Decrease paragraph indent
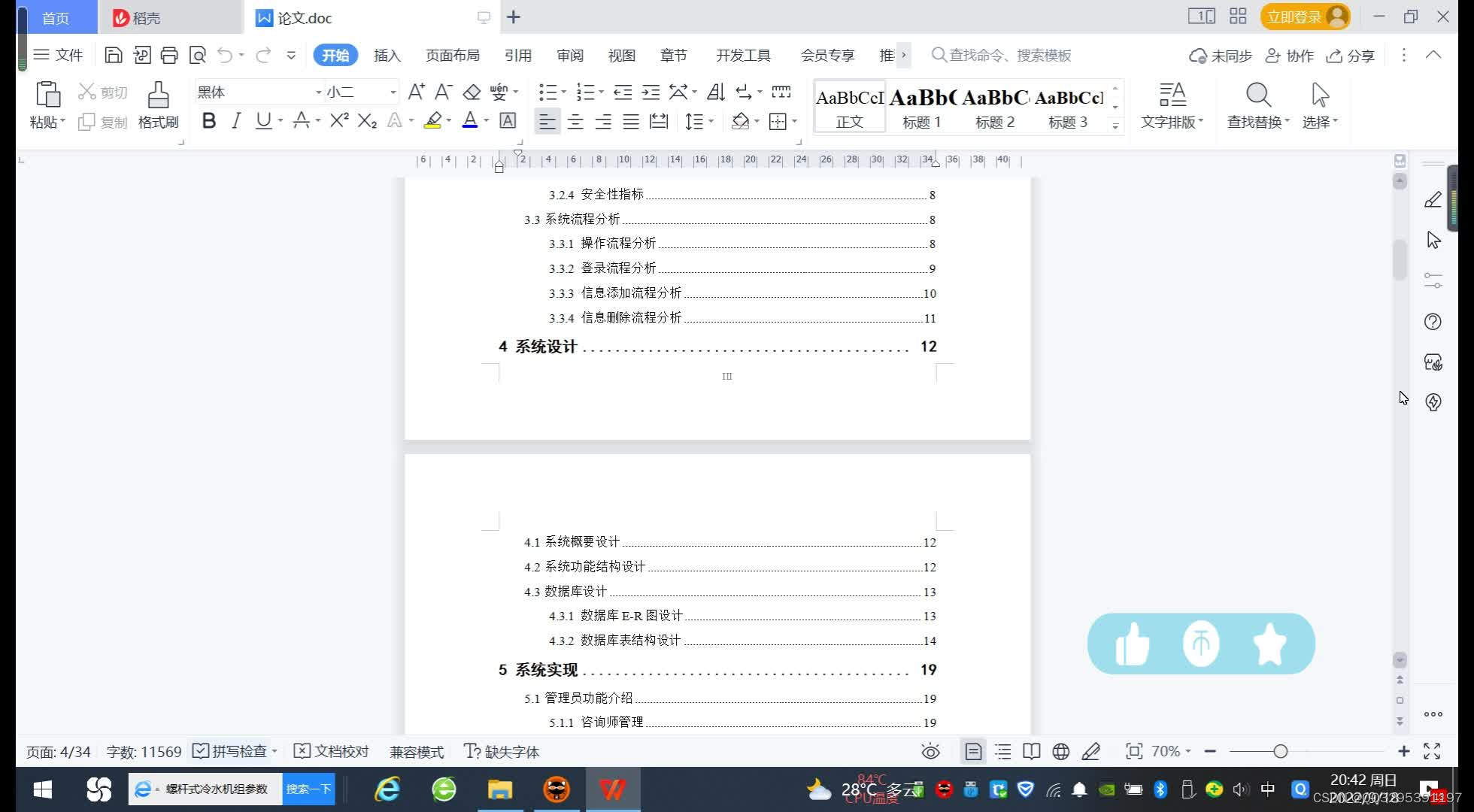 (623, 92)
